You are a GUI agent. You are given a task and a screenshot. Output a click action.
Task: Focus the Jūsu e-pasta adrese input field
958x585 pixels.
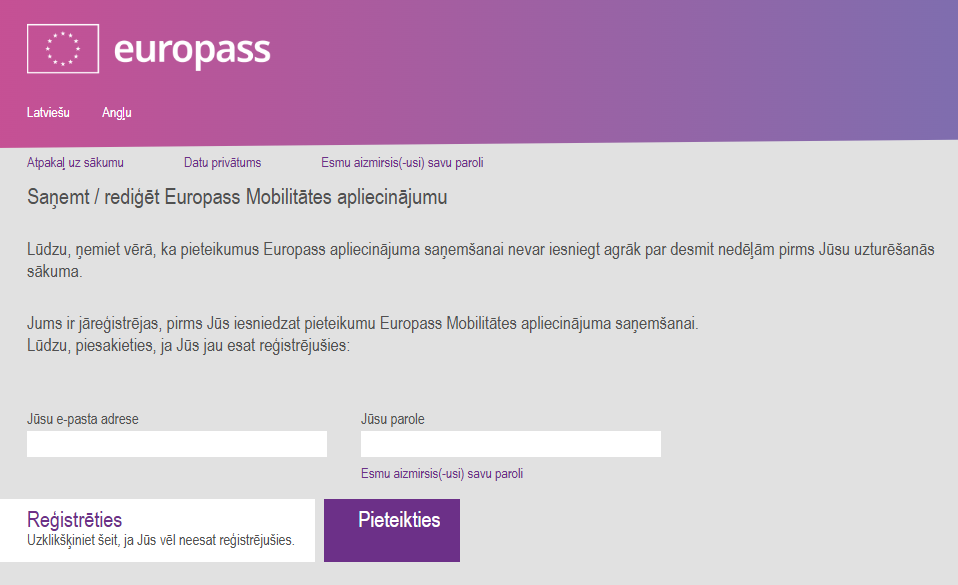pyautogui.click(x=177, y=444)
